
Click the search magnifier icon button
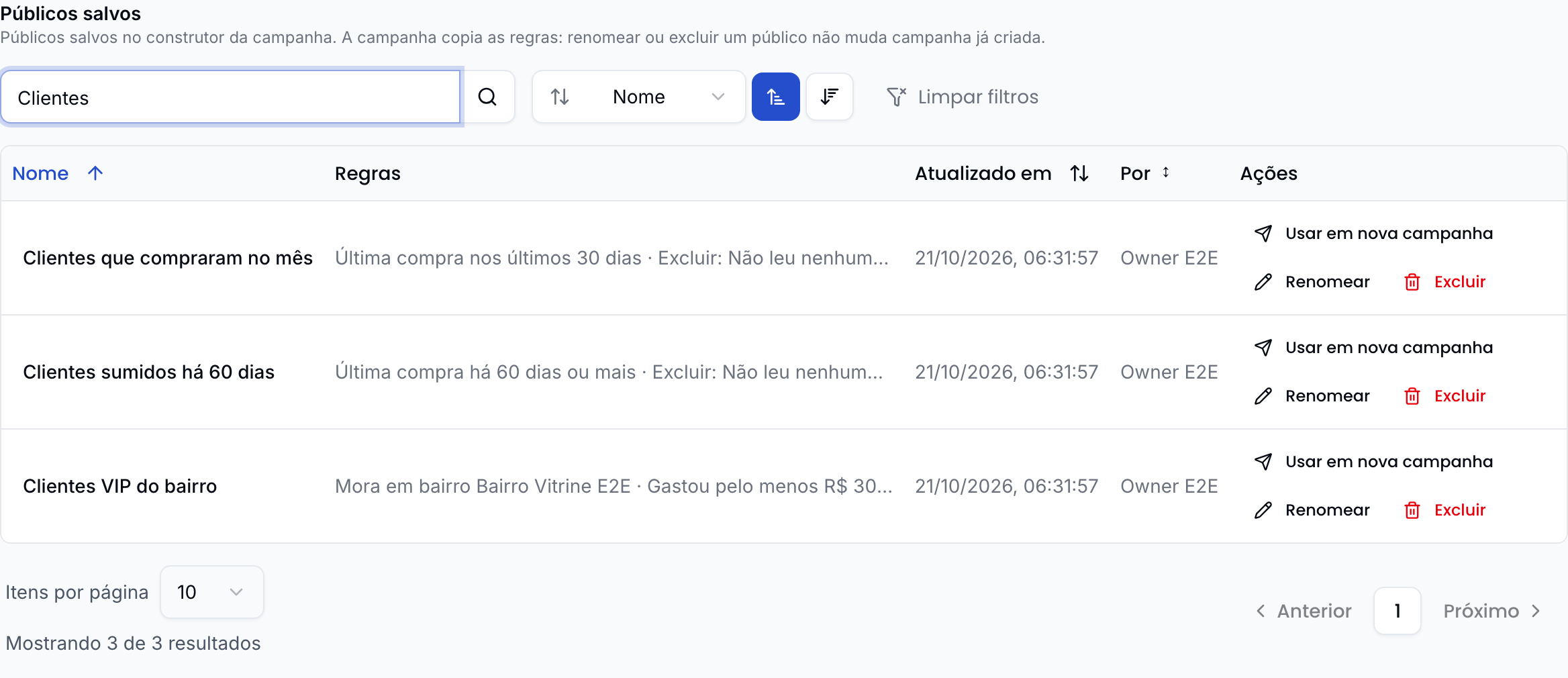[x=488, y=97]
